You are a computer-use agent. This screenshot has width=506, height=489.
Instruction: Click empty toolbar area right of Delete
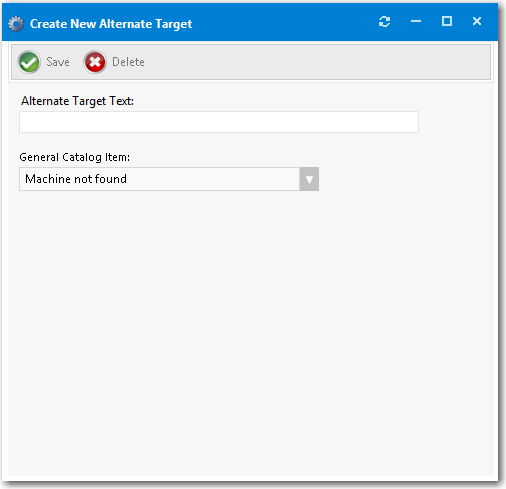pyautogui.click(x=317, y=62)
